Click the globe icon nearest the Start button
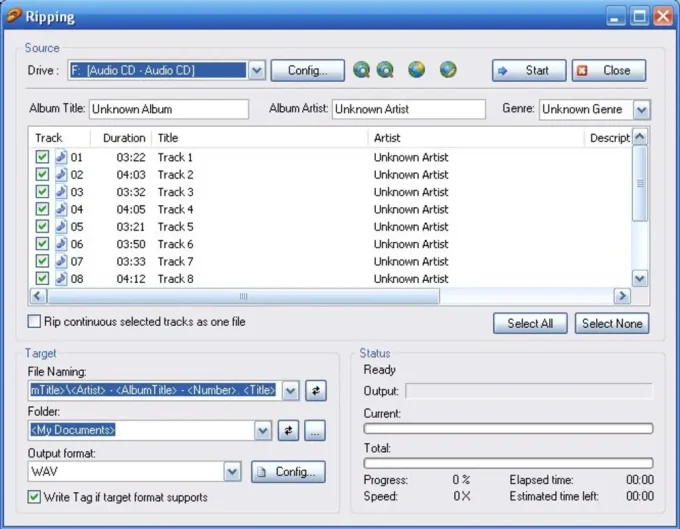The height and width of the screenshot is (529, 680). pos(448,70)
